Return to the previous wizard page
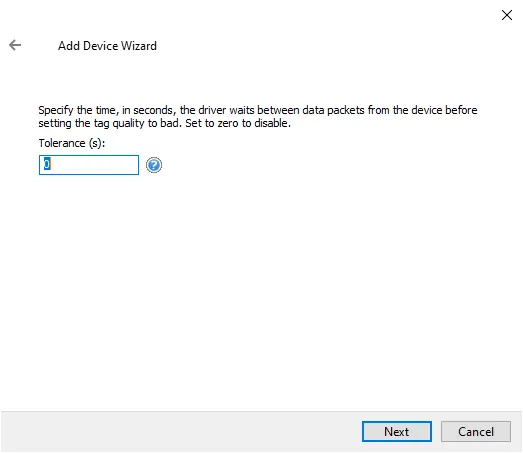This screenshot has height=453, width=523. [15, 45]
